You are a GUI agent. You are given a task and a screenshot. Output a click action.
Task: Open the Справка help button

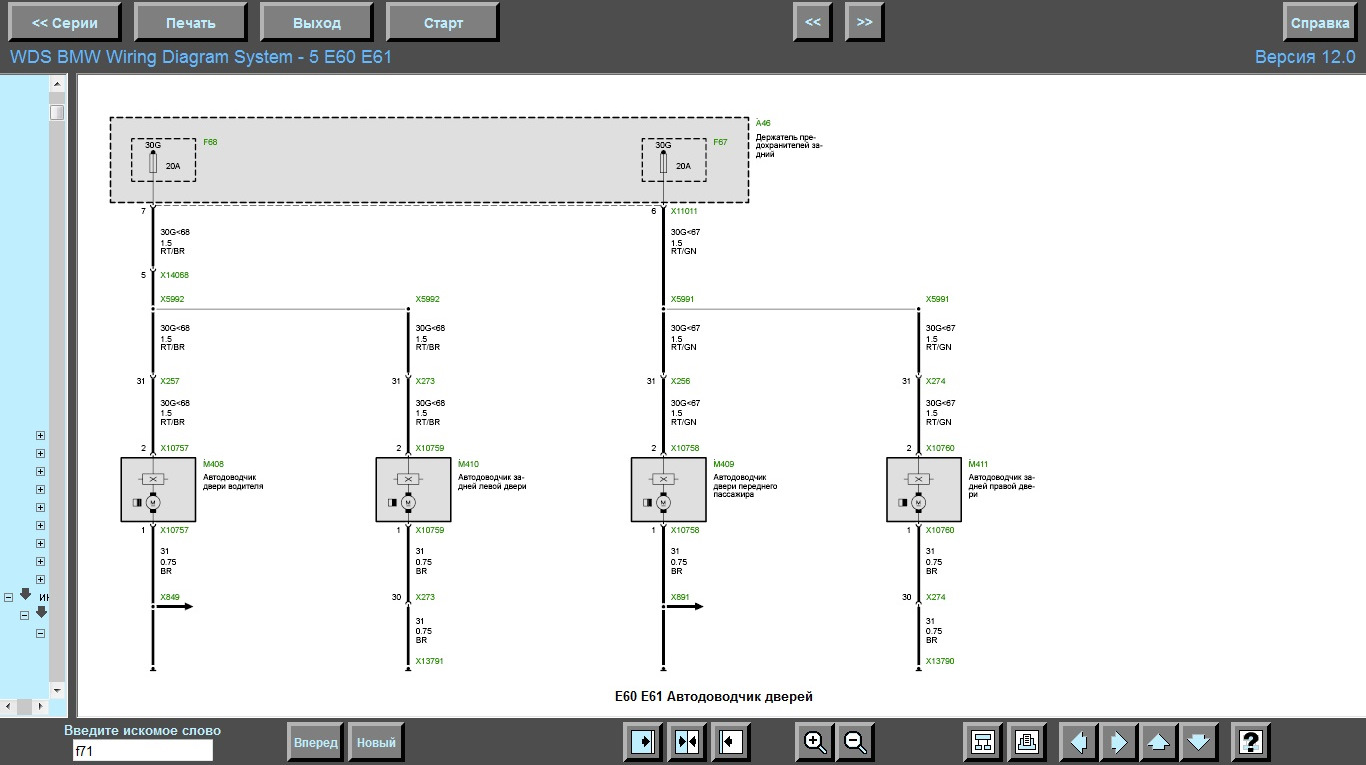[x=1320, y=23]
